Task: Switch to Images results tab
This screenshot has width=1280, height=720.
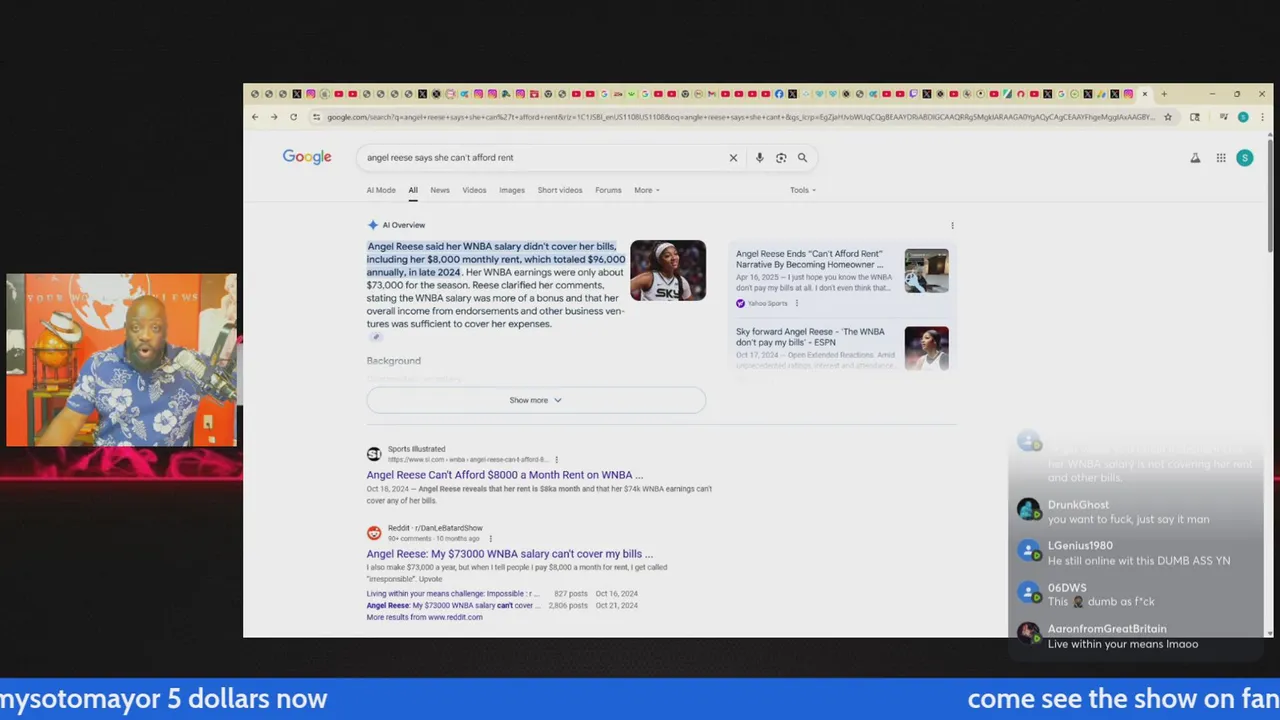Action: 512,190
